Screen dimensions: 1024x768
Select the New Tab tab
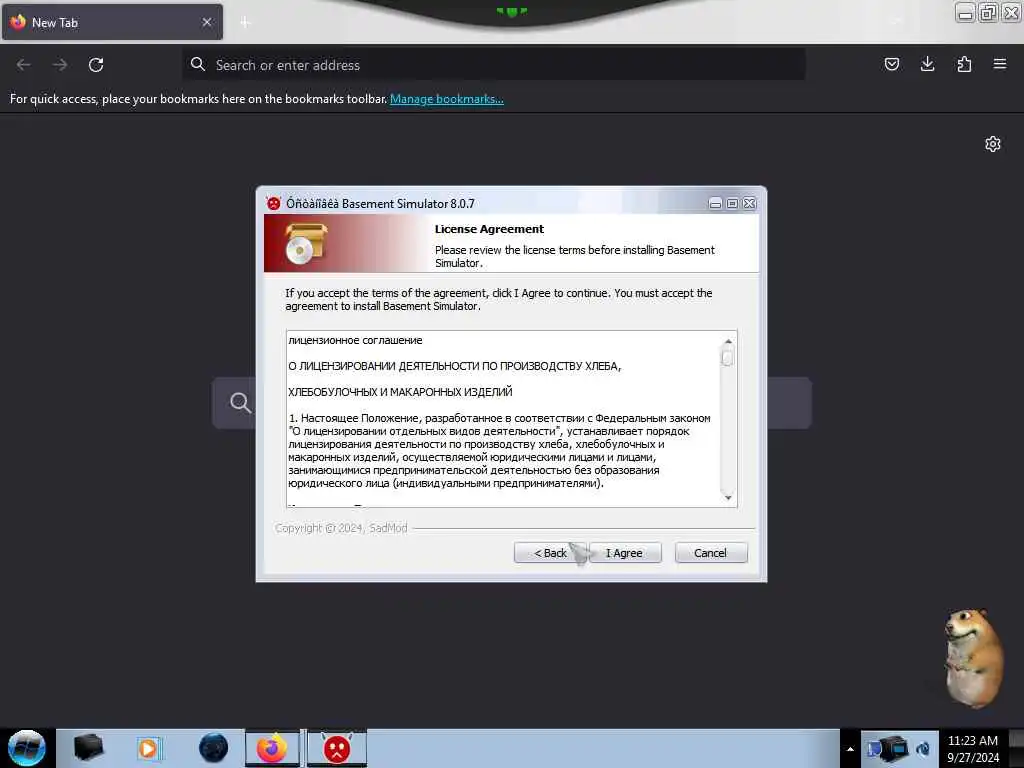point(112,22)
